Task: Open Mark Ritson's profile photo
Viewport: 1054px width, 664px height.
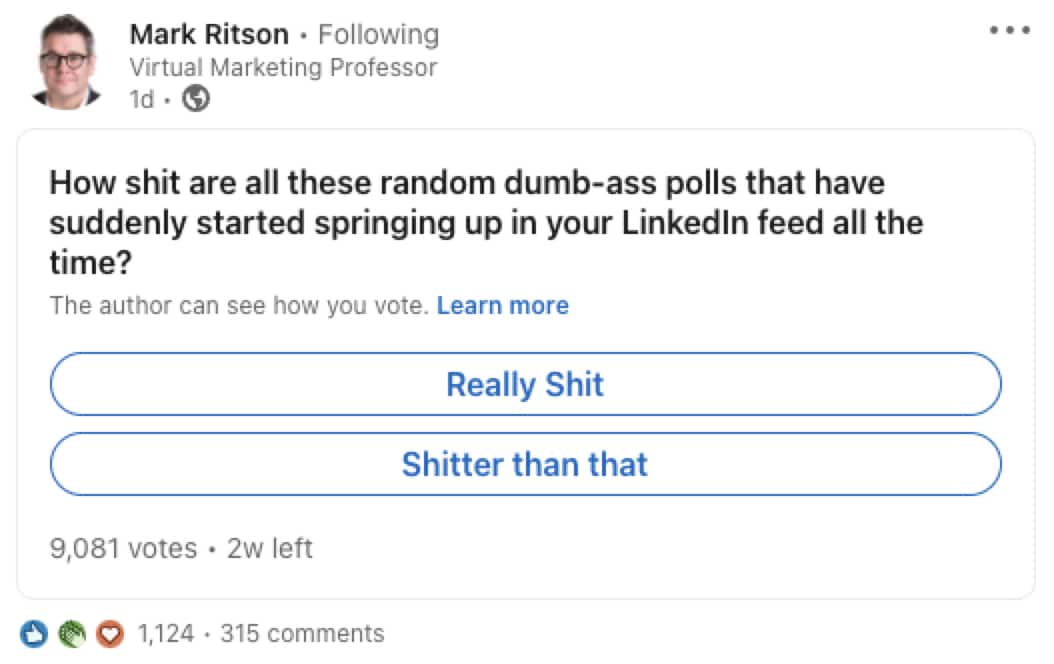Action: click(67, 62)
